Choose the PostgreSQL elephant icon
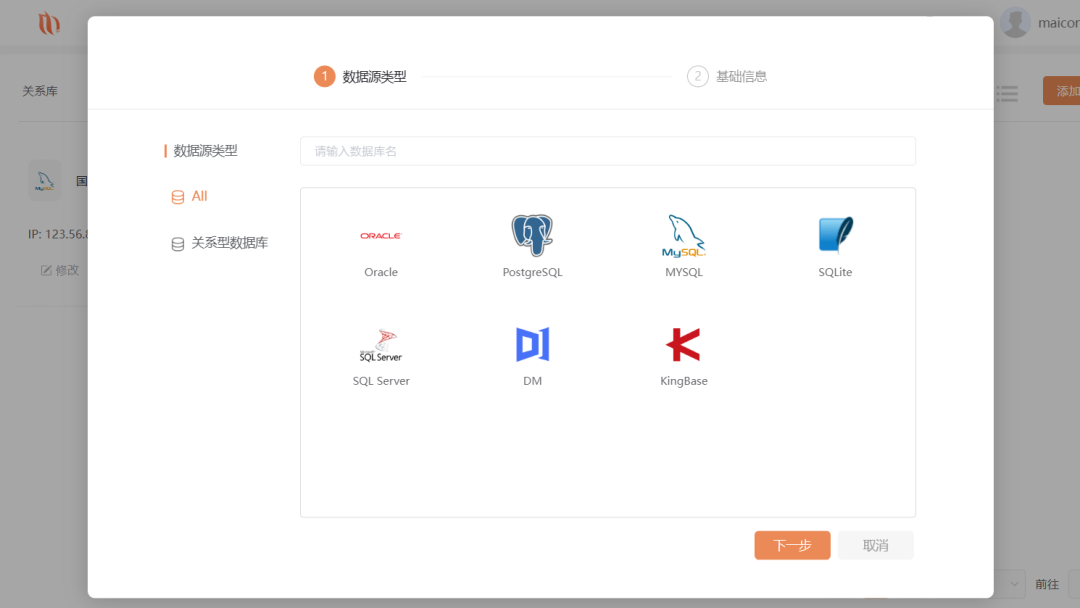 pos(532,235)
